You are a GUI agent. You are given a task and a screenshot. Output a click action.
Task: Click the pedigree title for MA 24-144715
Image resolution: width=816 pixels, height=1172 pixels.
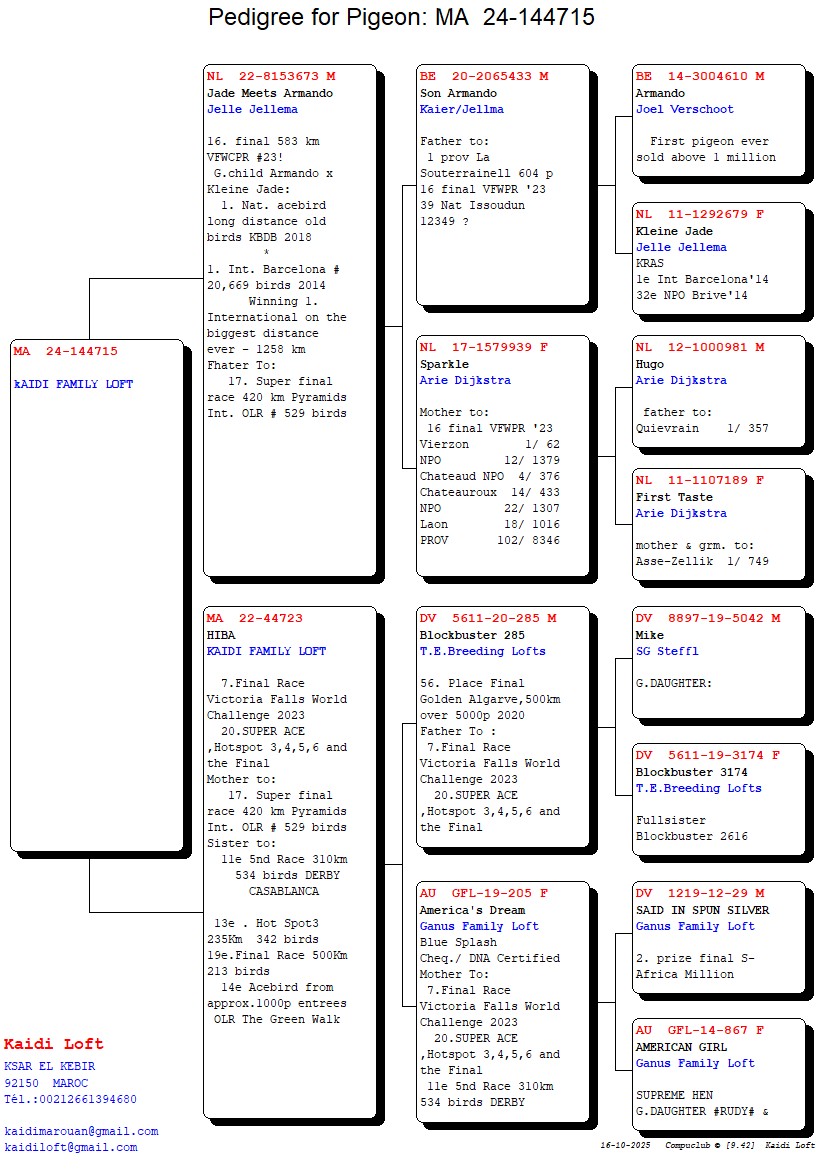(x=401, y=17)
